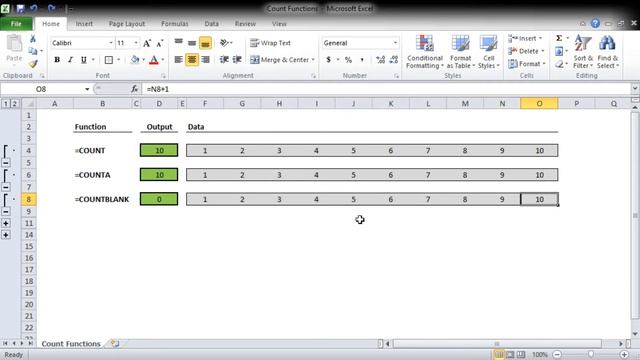This screenshot has width=640, height=360.
Task: Switch to the Formulas tab
Action: click(175, 24)
